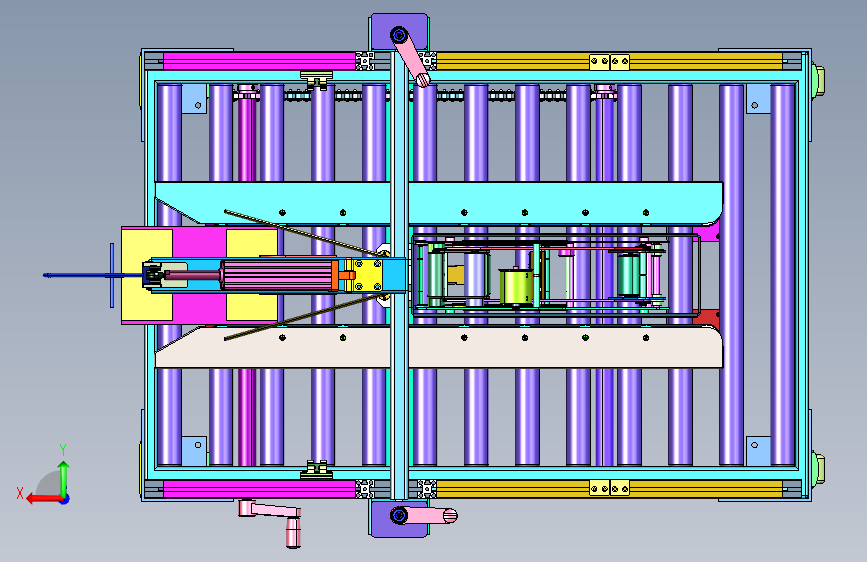Select the cyan upper guide rail

pyautogui.click(x=438, y=204)
